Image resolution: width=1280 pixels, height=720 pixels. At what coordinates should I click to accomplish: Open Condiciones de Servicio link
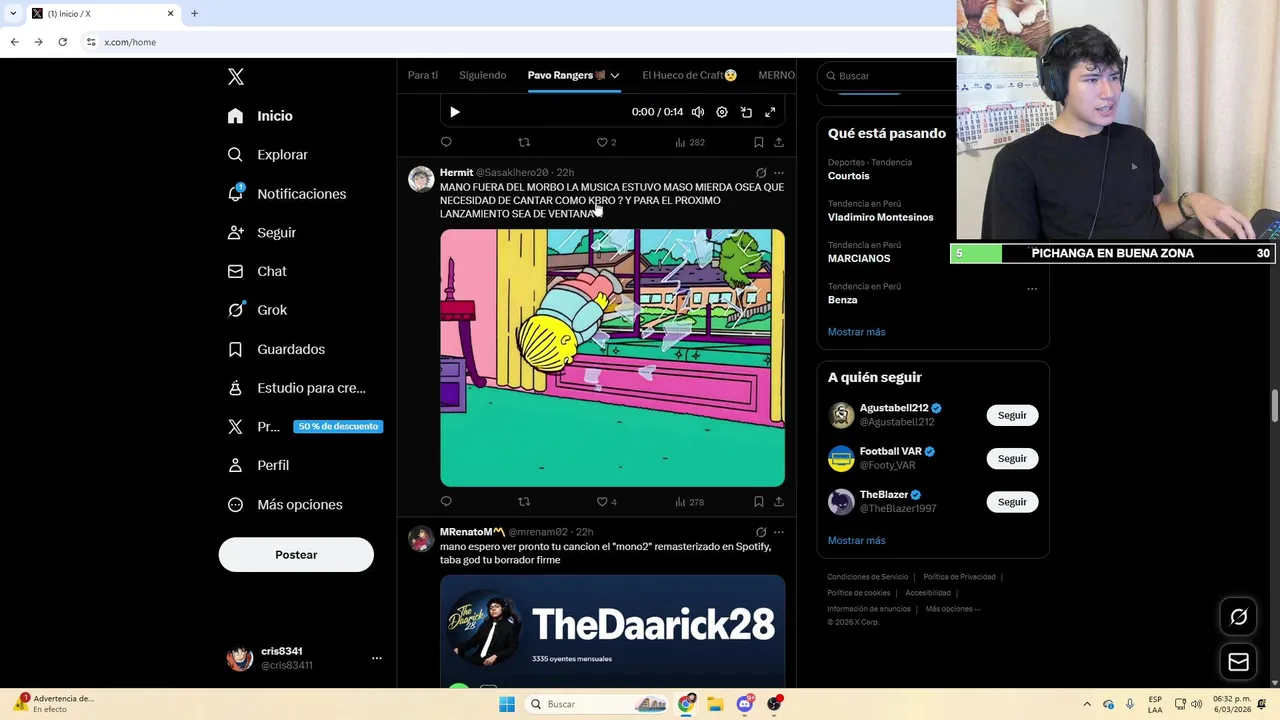click(867, 577)
